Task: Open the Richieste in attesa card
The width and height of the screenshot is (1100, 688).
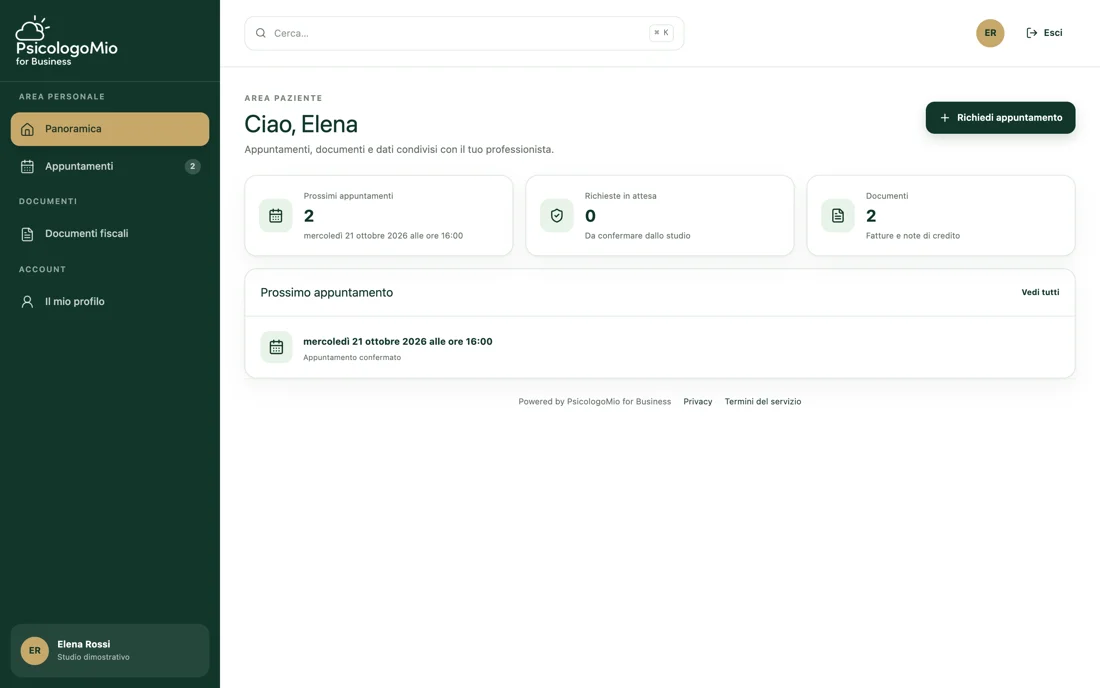Action: tap(659, 215)
